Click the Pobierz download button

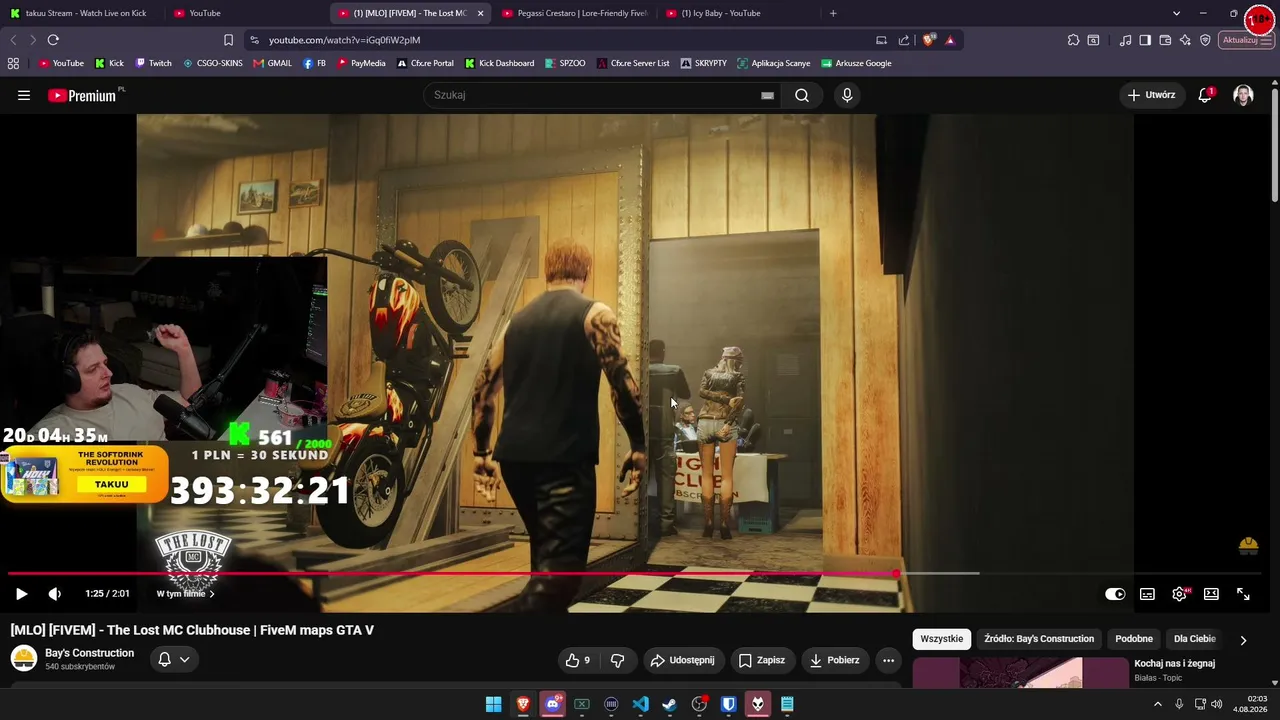point(834,660)
